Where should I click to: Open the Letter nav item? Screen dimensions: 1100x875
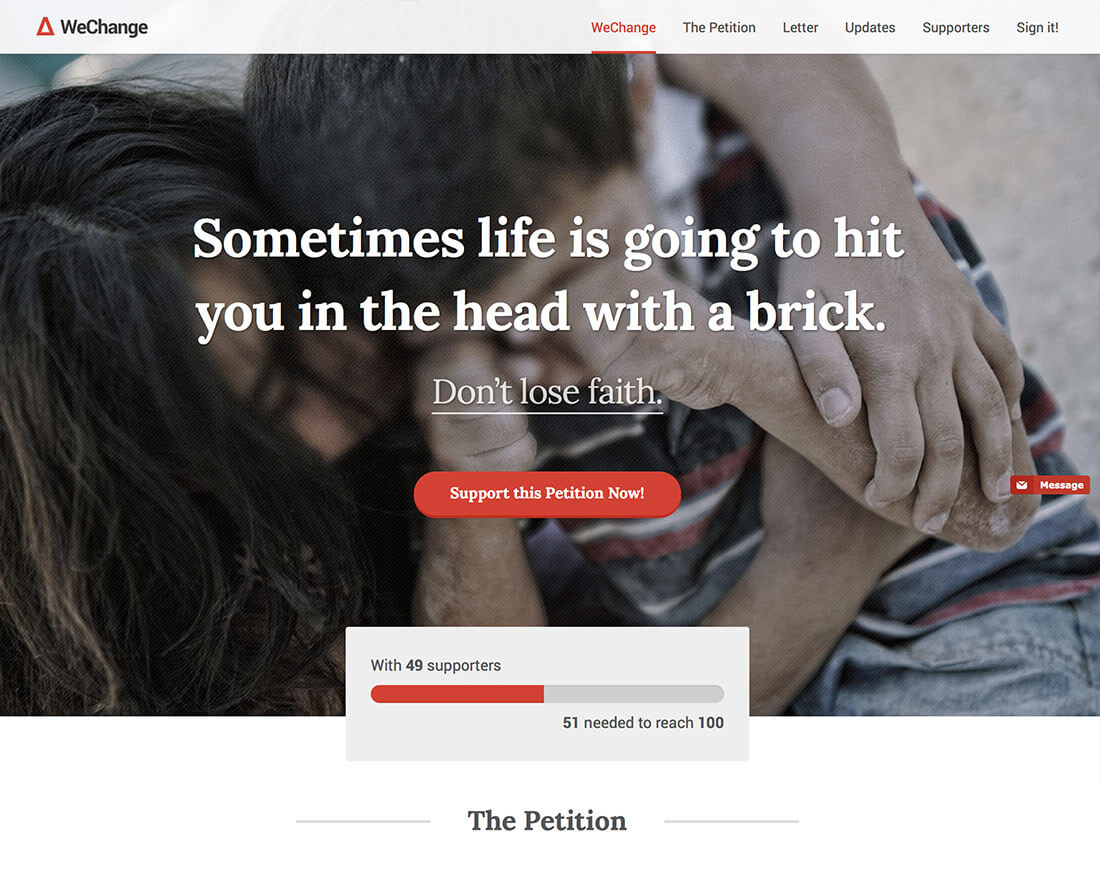click(x=800, y=27)
